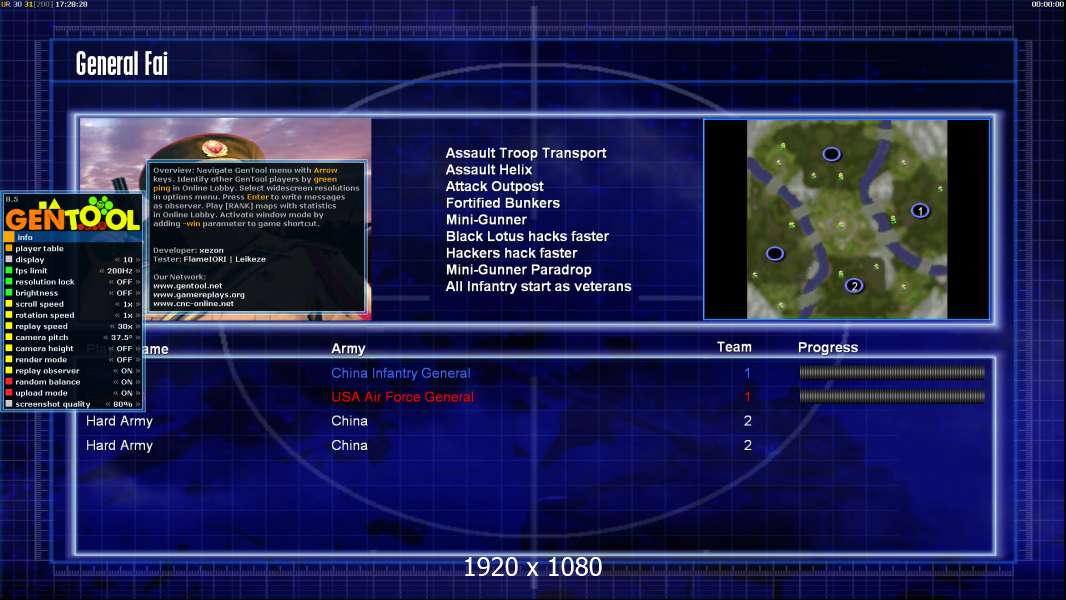
Task: Click the Mini-Gunner Paradrop ability text
Action: (x=518, y=270)
